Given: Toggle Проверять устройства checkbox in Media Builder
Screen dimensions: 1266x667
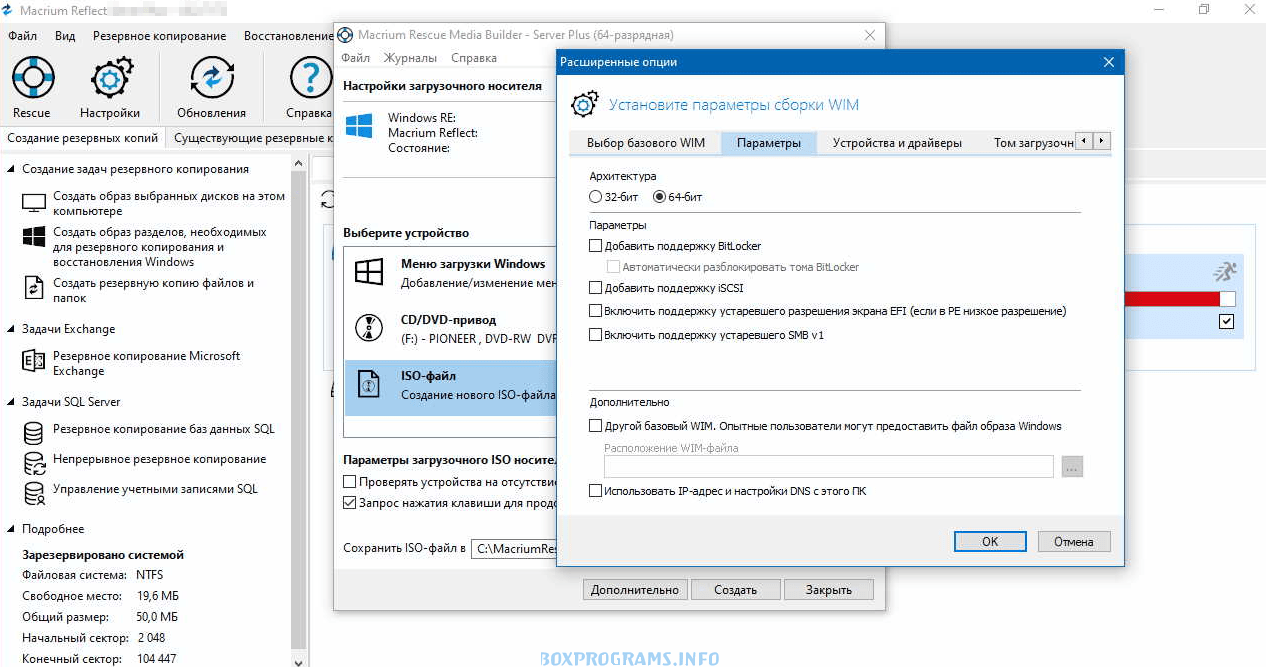Looking at the screenshot, I should pos(350,482).
